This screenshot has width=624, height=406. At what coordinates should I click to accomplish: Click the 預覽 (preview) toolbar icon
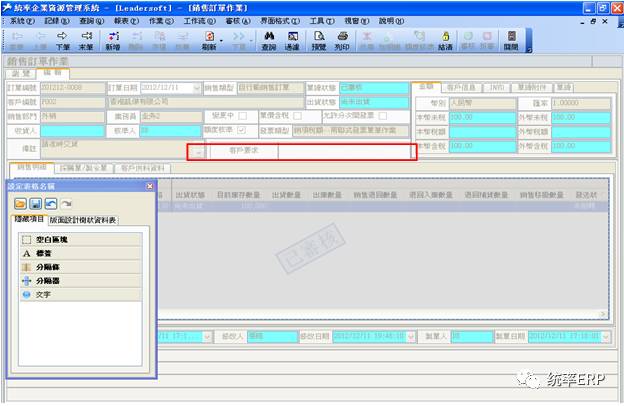(318, 39)
